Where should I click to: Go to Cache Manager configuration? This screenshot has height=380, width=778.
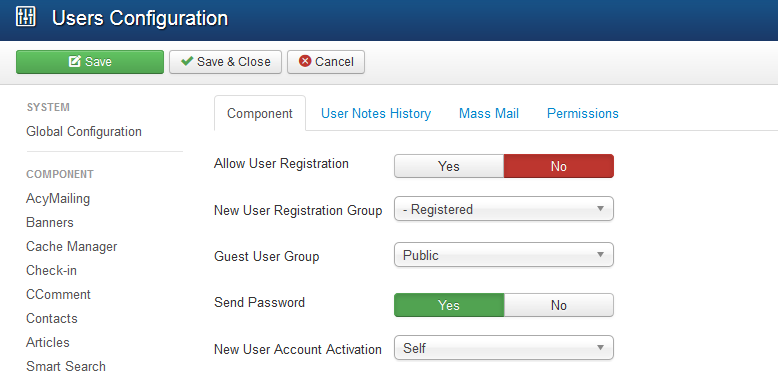pyautogui.click(x=71, y=247)
